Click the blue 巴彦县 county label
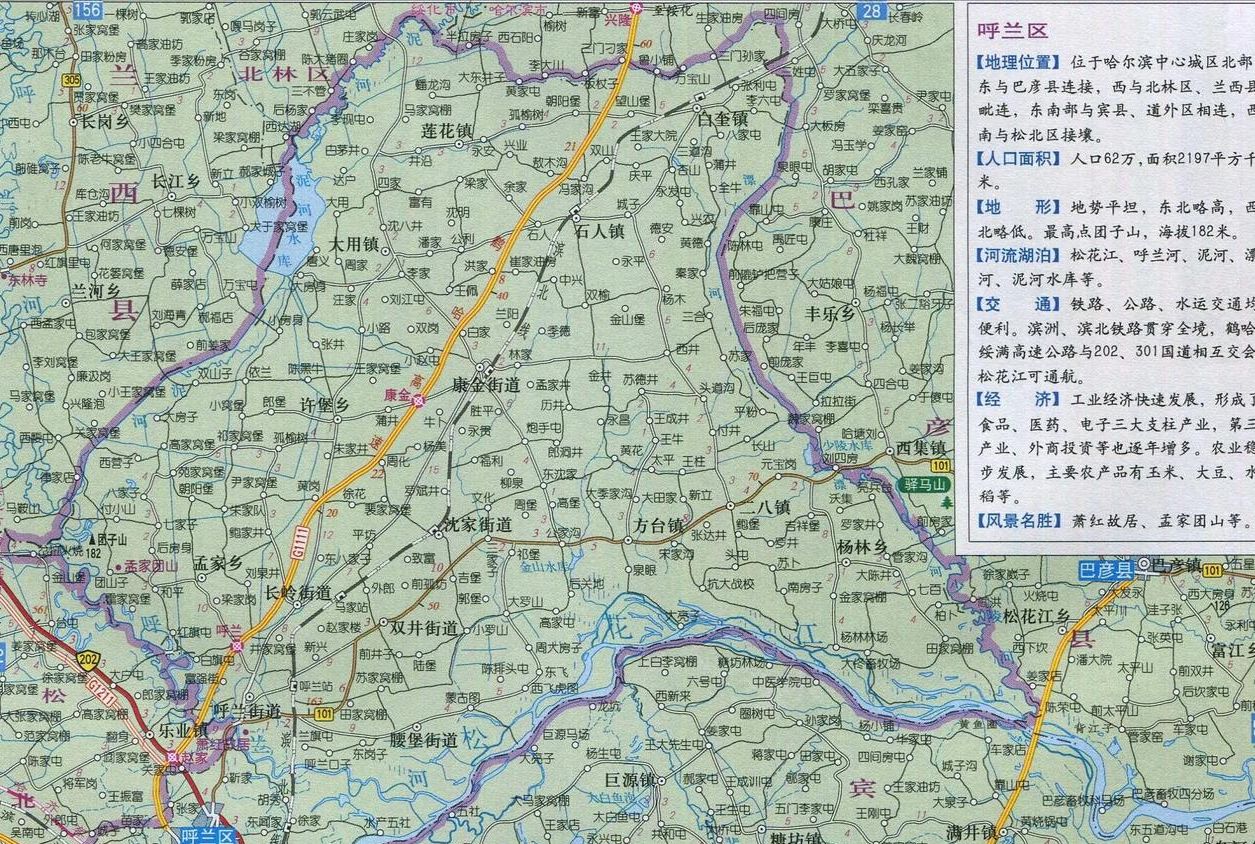The image size is (1255, 844). [1106, 570]
